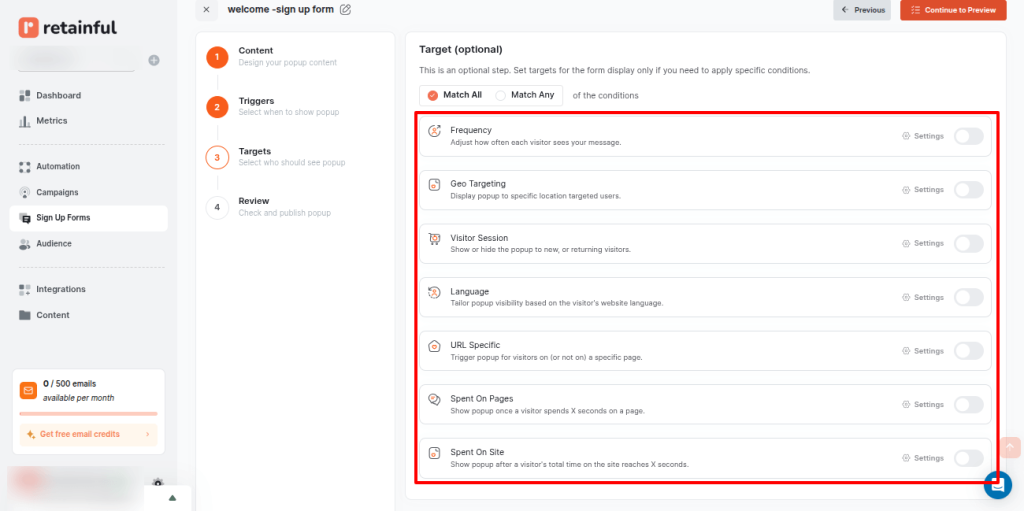
Task: Click the email usage progress bar
Action: (88, 414)
